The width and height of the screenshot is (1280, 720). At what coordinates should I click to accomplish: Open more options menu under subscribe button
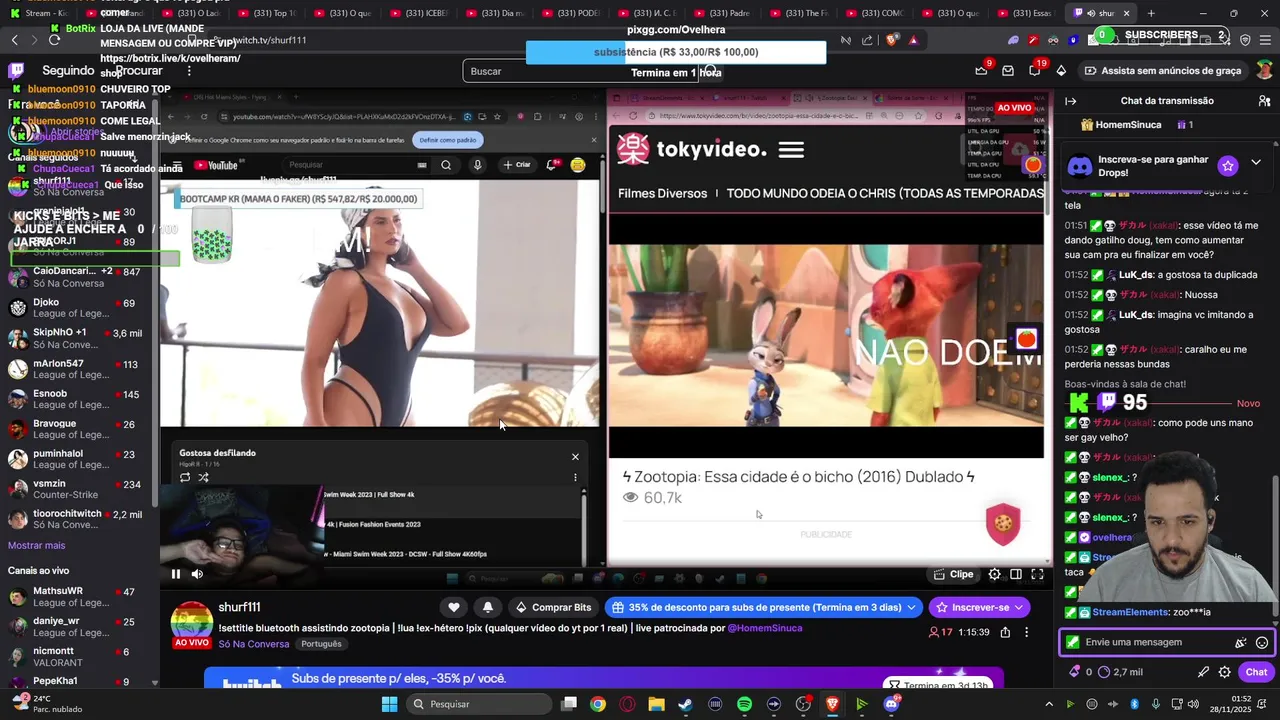click(1026, 632)
